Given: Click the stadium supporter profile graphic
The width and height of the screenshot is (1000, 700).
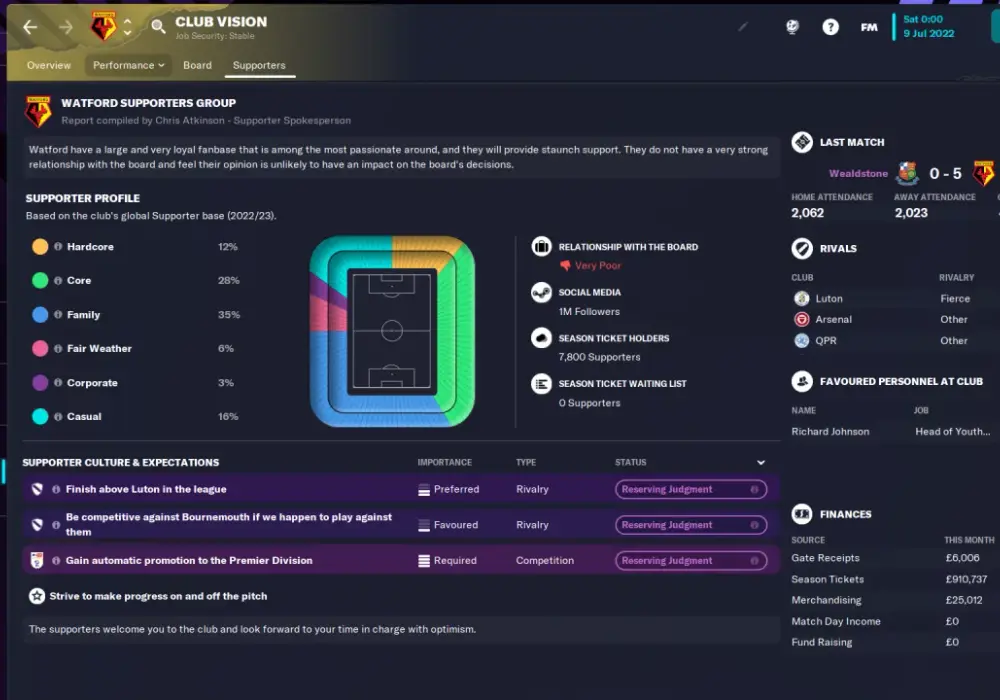Looking at the screenshot, I should pos(392,331).
